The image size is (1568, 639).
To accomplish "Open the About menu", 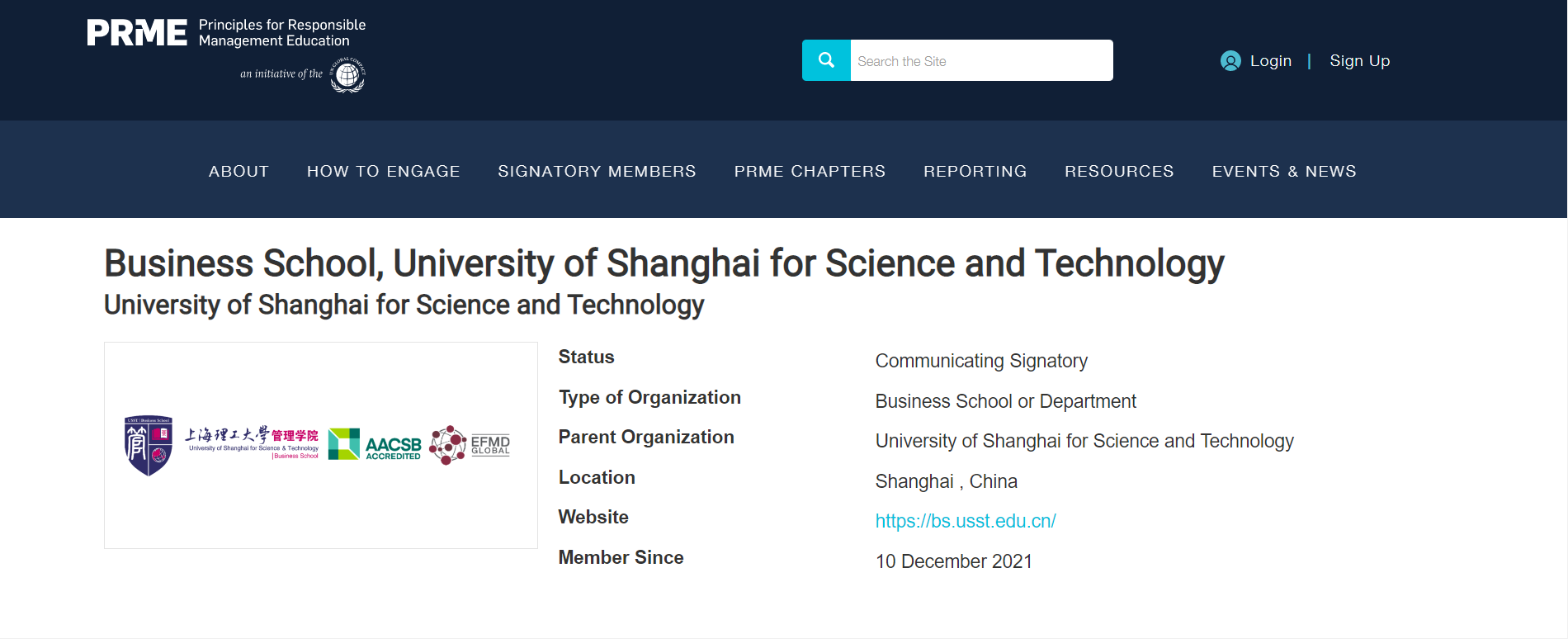I will [x=239, y=171].
